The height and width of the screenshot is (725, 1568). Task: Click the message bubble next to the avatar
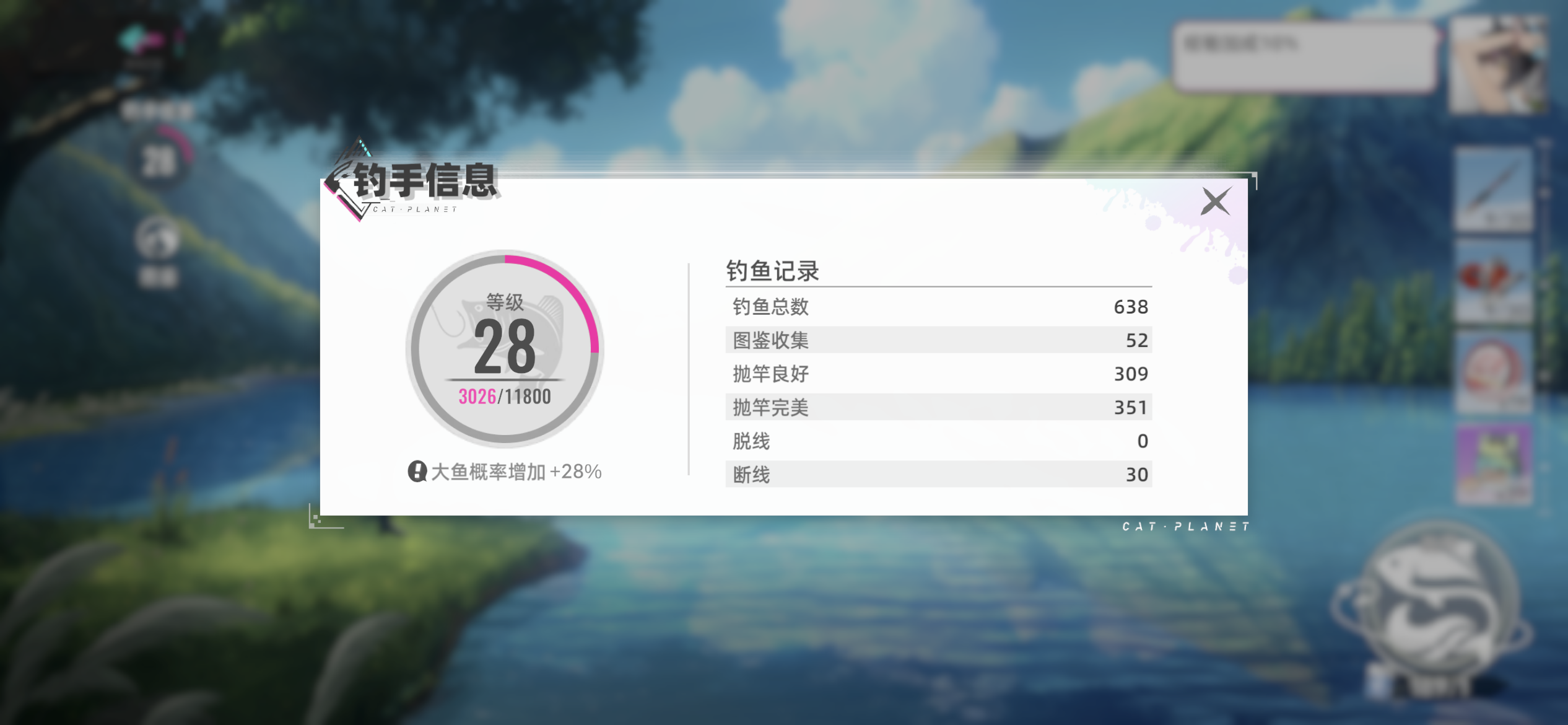1304,57
